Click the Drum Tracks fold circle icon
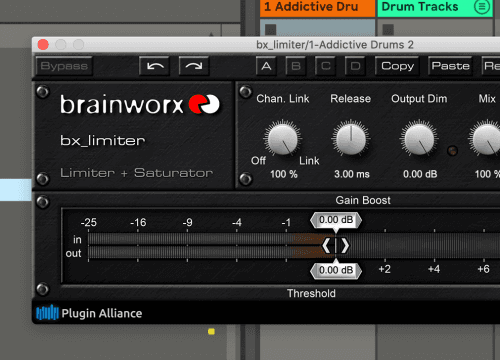Screen dimensions: 500x360 (x=482, y=7)
